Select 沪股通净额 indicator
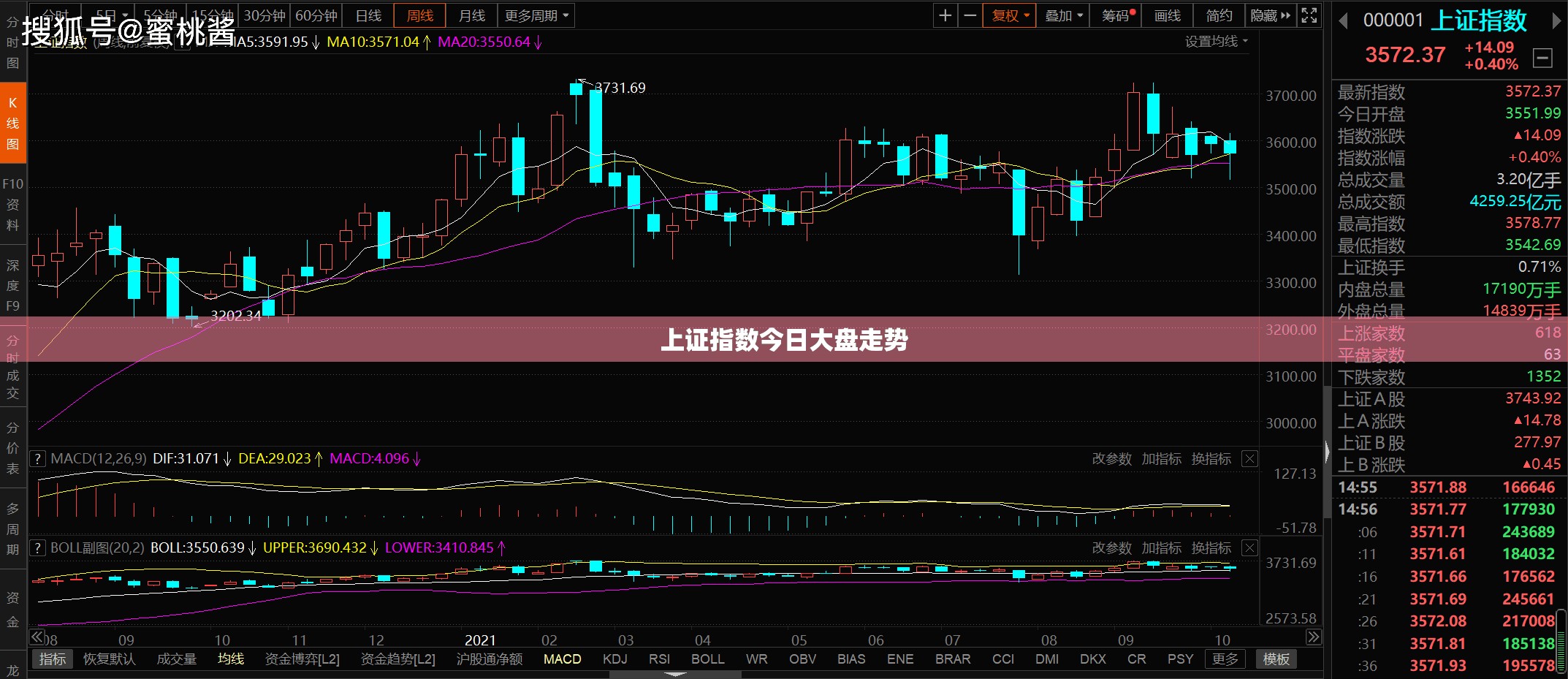Screen dimensions: 1568x679 (490, 659)
